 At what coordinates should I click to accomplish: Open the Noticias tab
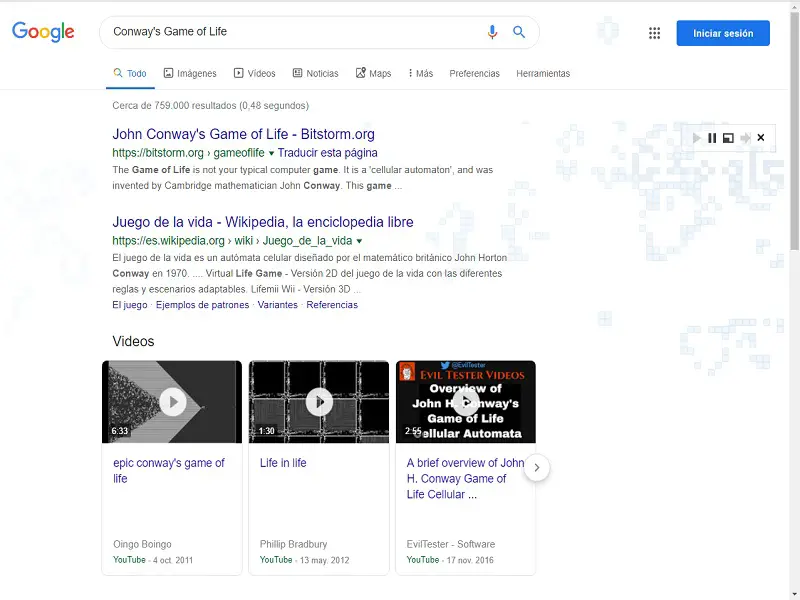coord(315,73)
